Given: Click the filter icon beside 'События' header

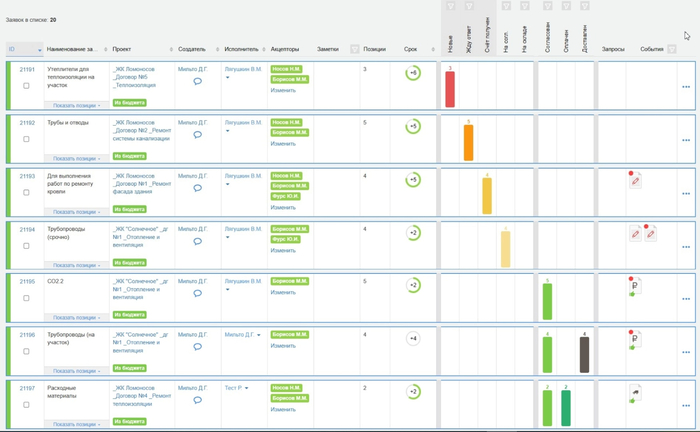Looking at the screenshot, I should 672,49.
